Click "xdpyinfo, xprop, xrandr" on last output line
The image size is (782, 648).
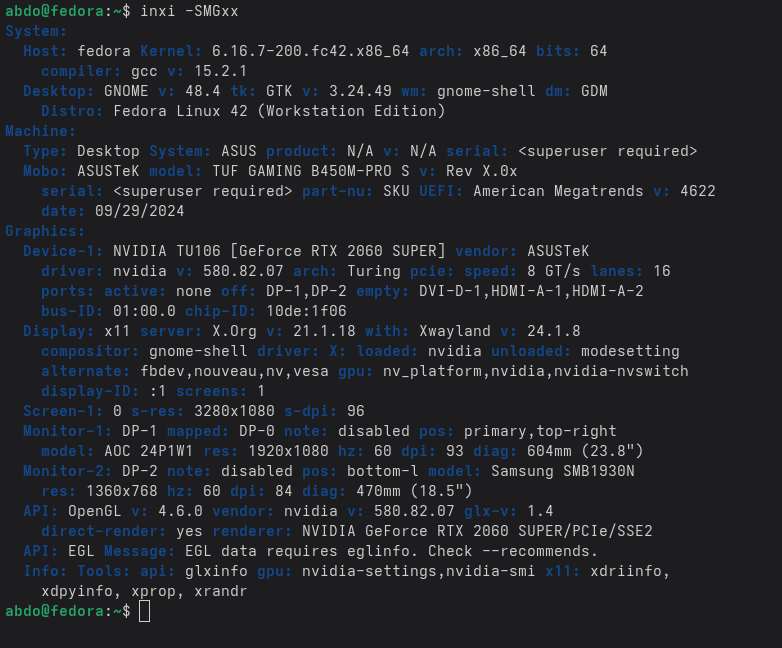pyautogui.click(x=144, y=591)
